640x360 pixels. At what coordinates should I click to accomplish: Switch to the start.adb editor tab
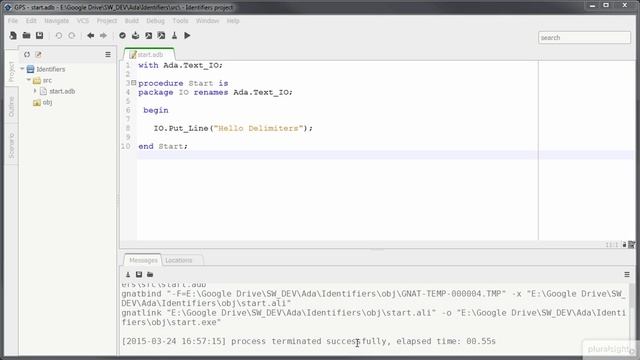click(x=149, y=55)
